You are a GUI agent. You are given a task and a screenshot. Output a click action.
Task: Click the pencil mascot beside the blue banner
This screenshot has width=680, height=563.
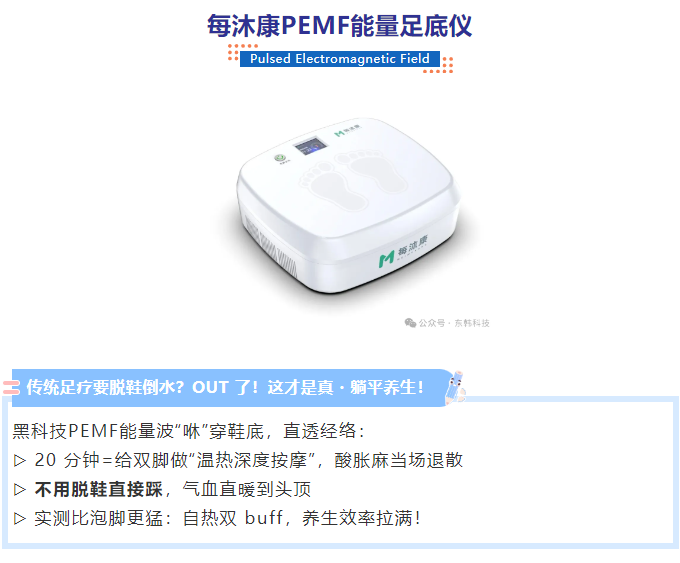(454, 386)
